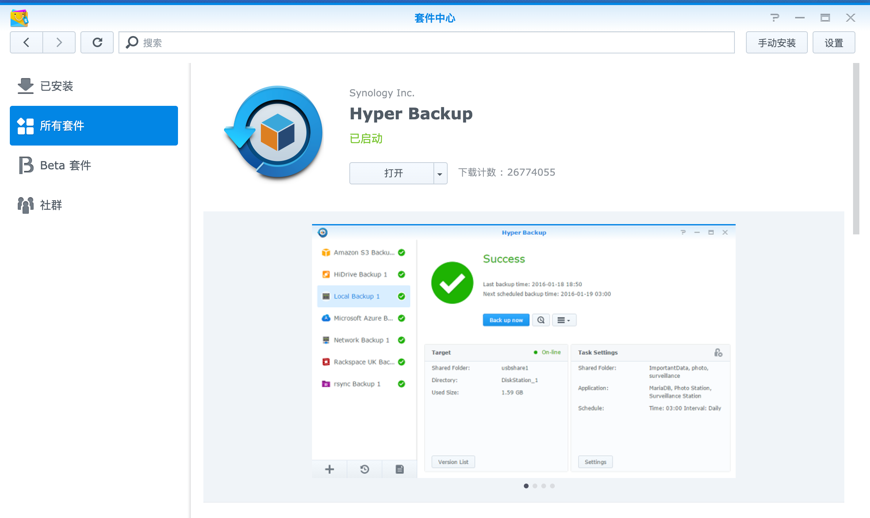Click the back navigation arrow
Viewport: 870px width, 518px height.
click(26, 43)
